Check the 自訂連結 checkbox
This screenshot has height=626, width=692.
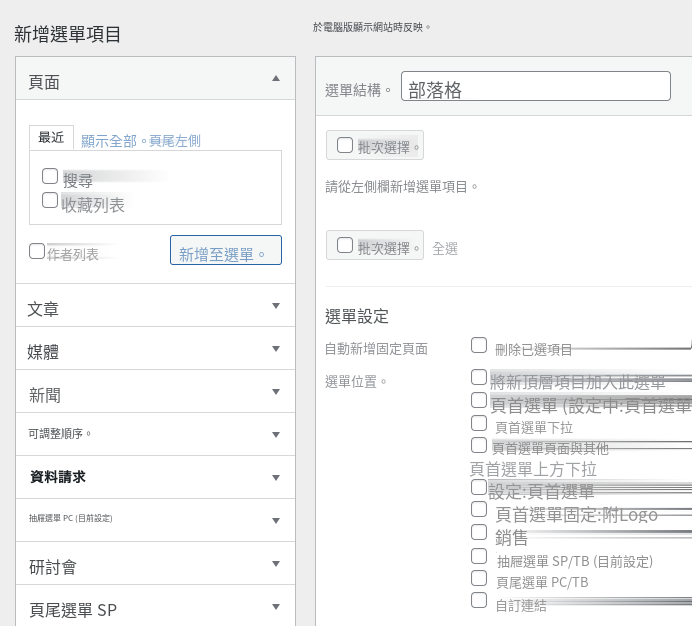click(x=479, y=600)
